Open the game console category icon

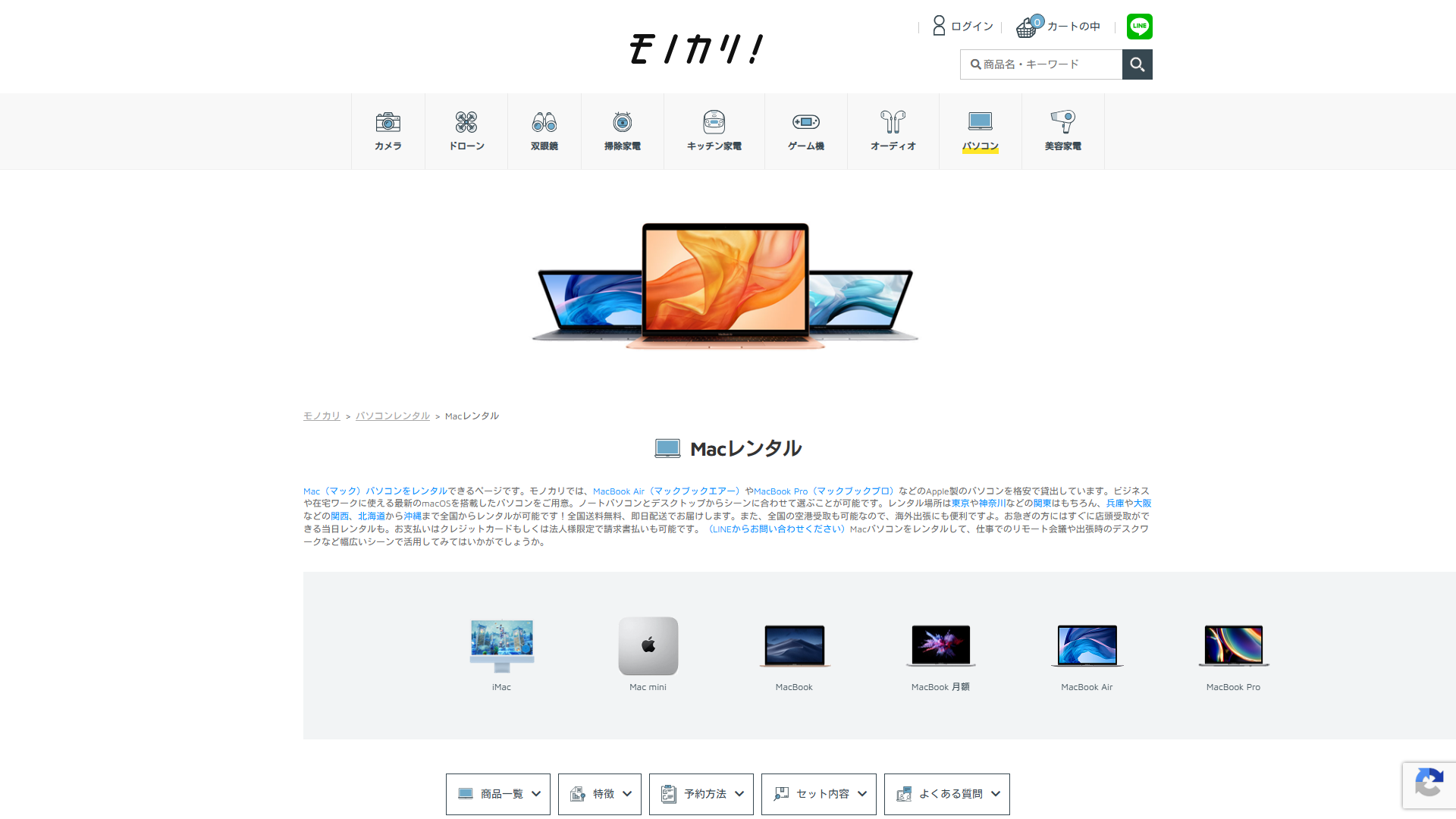(x=805, y=122)
